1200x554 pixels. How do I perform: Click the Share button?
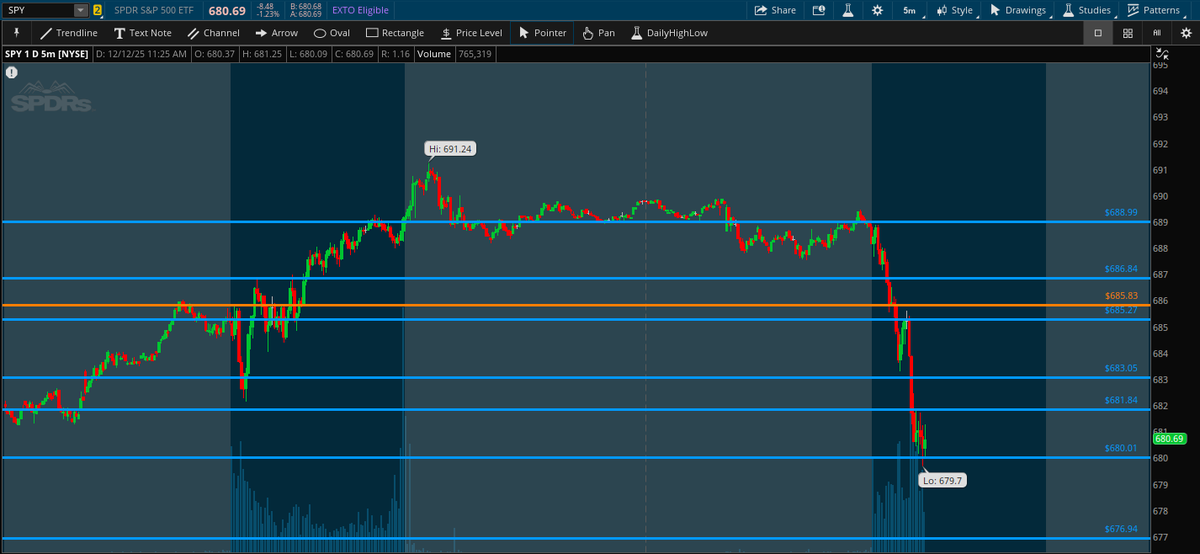pyautogui.click(x=775, y=10)
